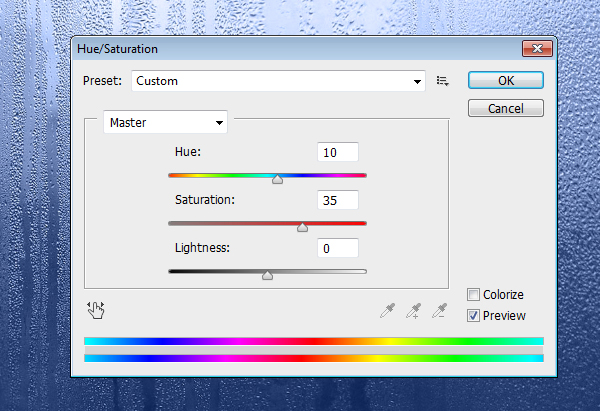Open the Preset dropdown showing Custom

[279, 80]
